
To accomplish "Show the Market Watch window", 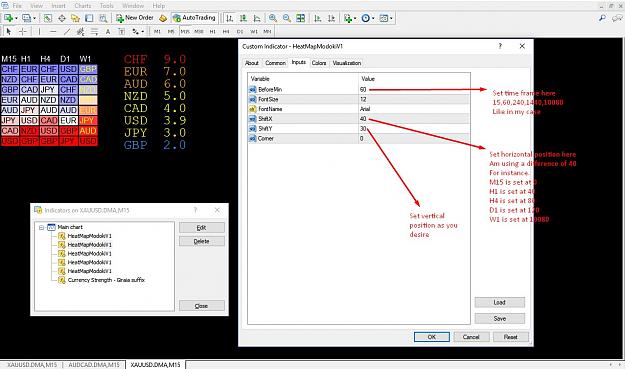I will [x=48, y=18].
